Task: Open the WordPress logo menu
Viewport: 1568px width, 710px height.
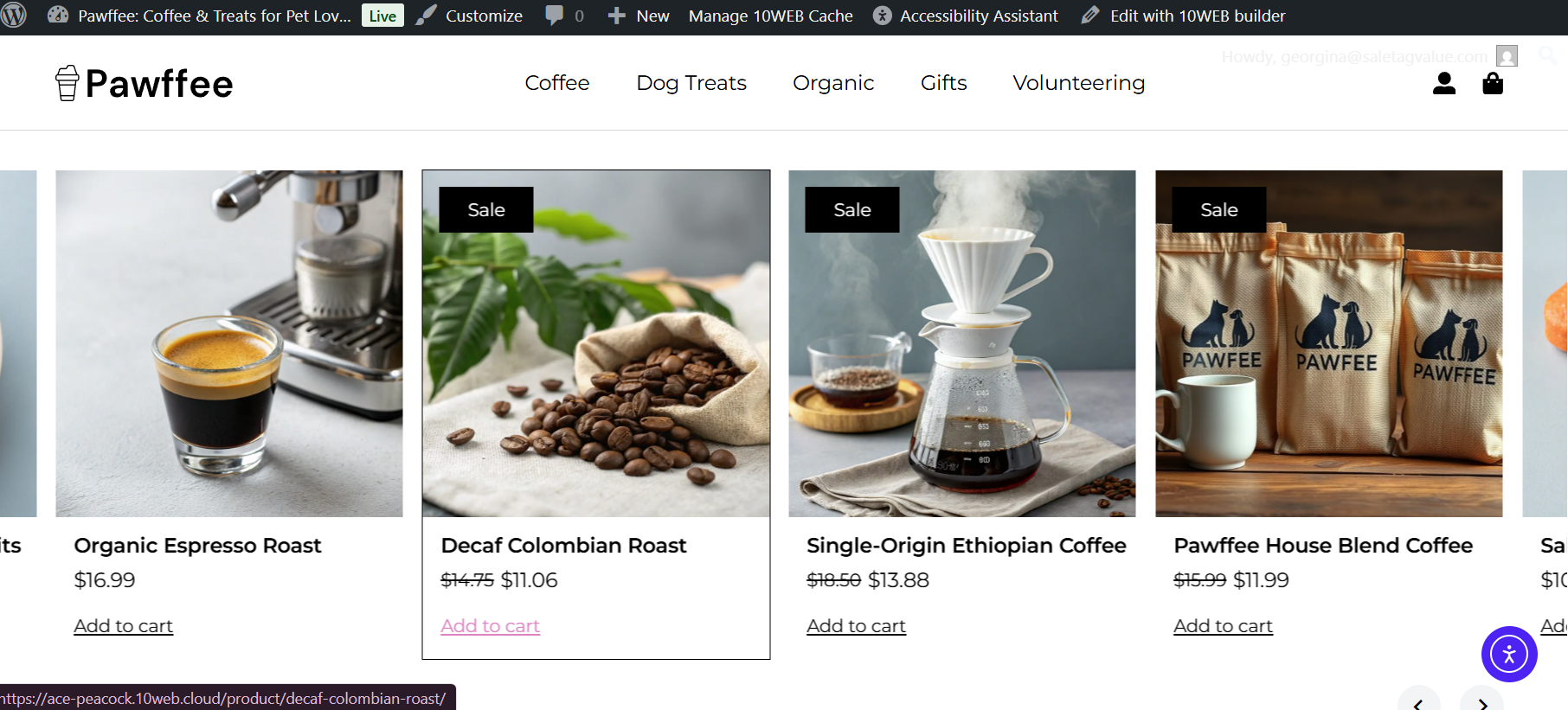Action: point(13,15)
